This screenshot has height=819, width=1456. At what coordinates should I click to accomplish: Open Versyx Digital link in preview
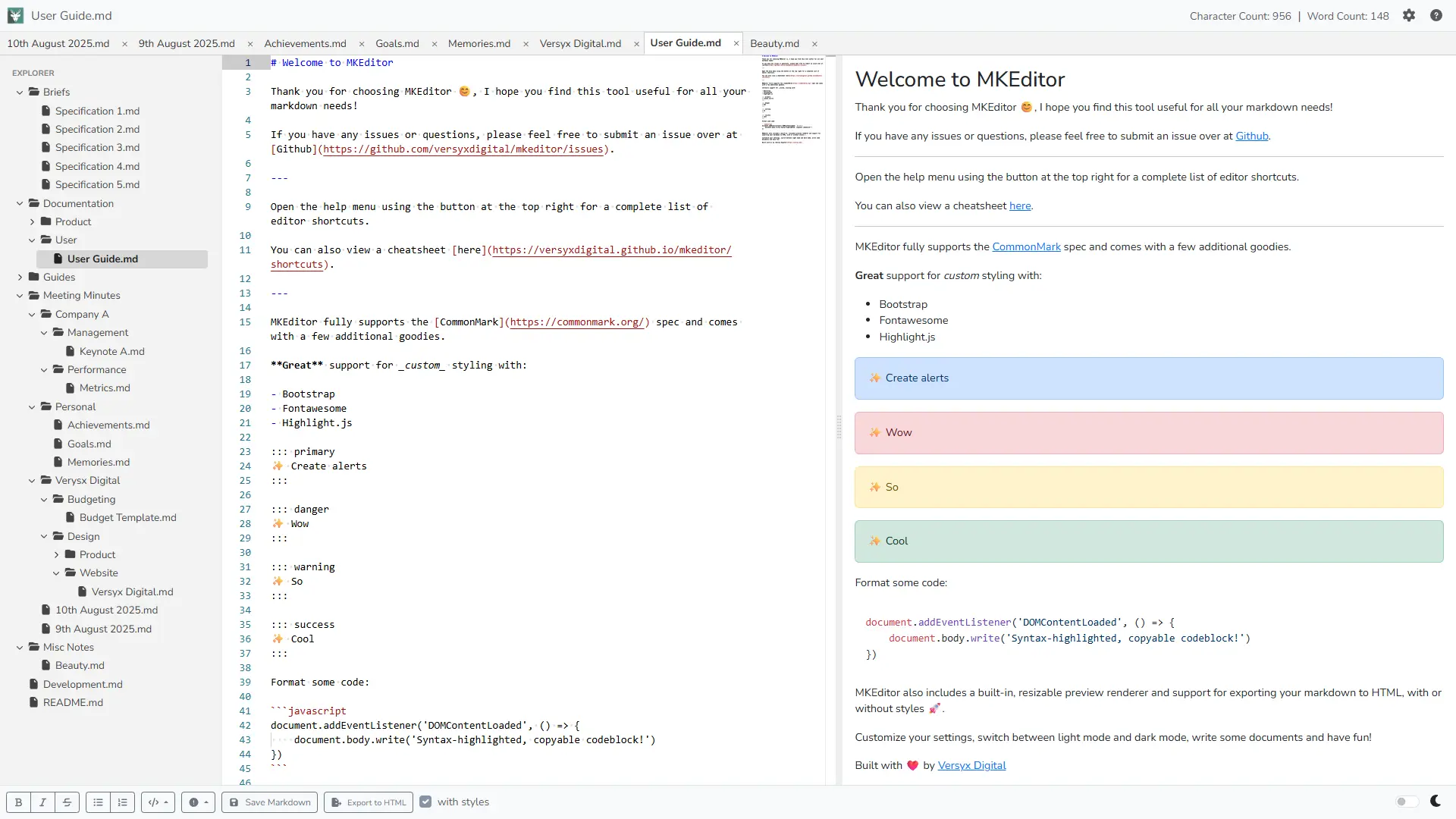tap(971, 765)
